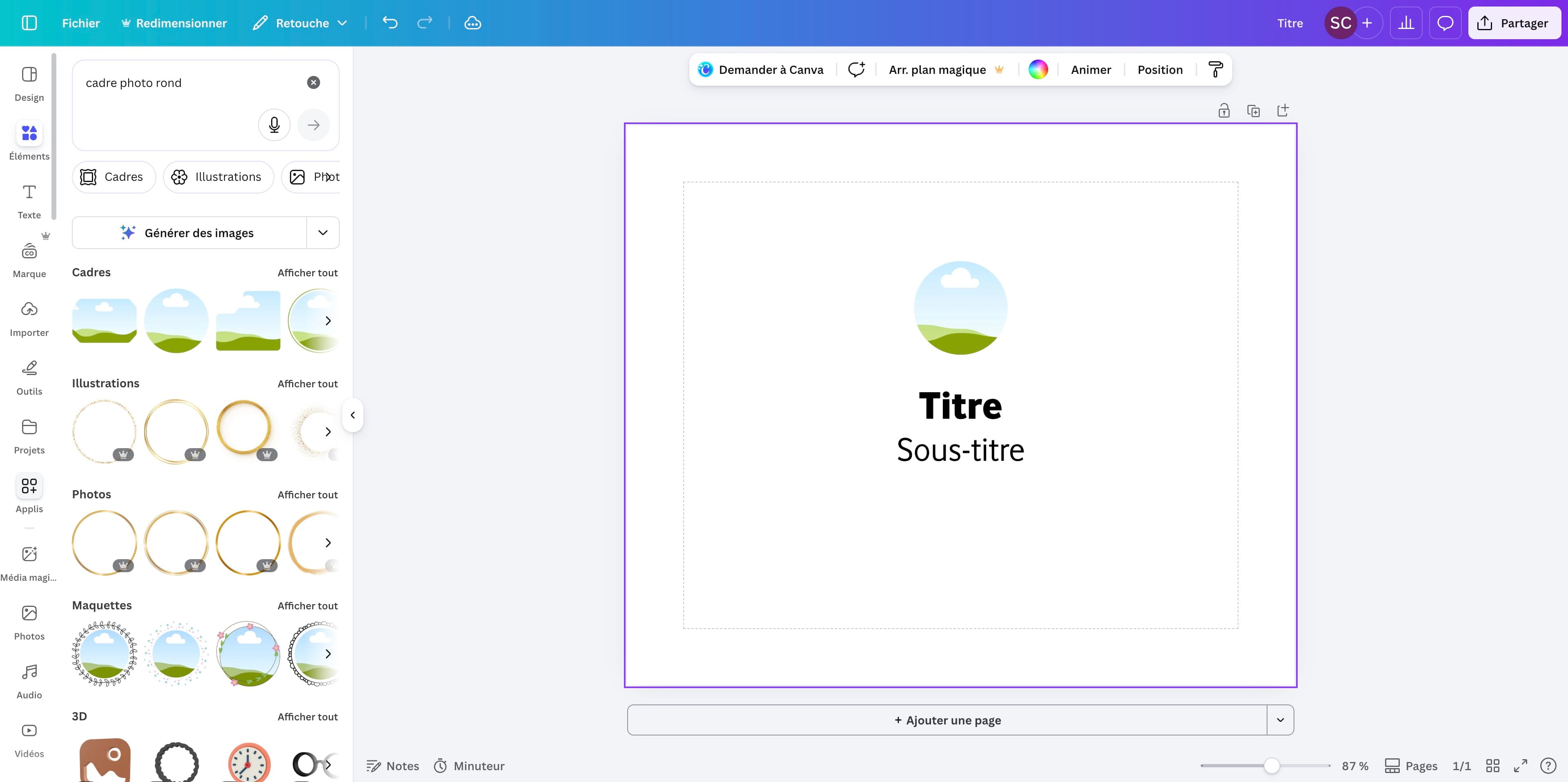Image resolution: width=1568 pixels, height=782 pixels.
Task: Show all Illustrations via Afficher tout
Action: tap(307, 383)
